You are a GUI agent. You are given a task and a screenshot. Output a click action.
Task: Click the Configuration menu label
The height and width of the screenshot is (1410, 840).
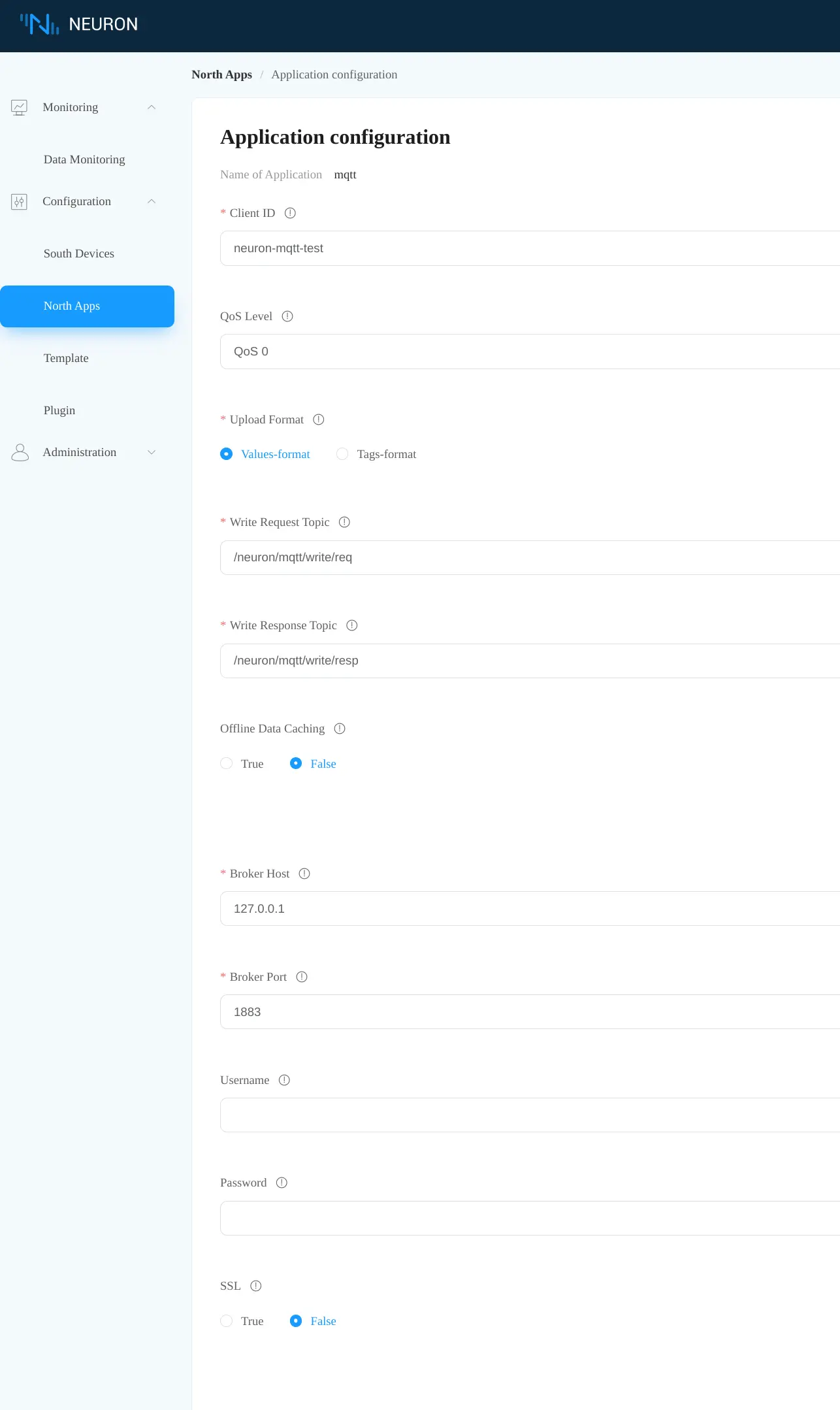click(x=77, y=201)
